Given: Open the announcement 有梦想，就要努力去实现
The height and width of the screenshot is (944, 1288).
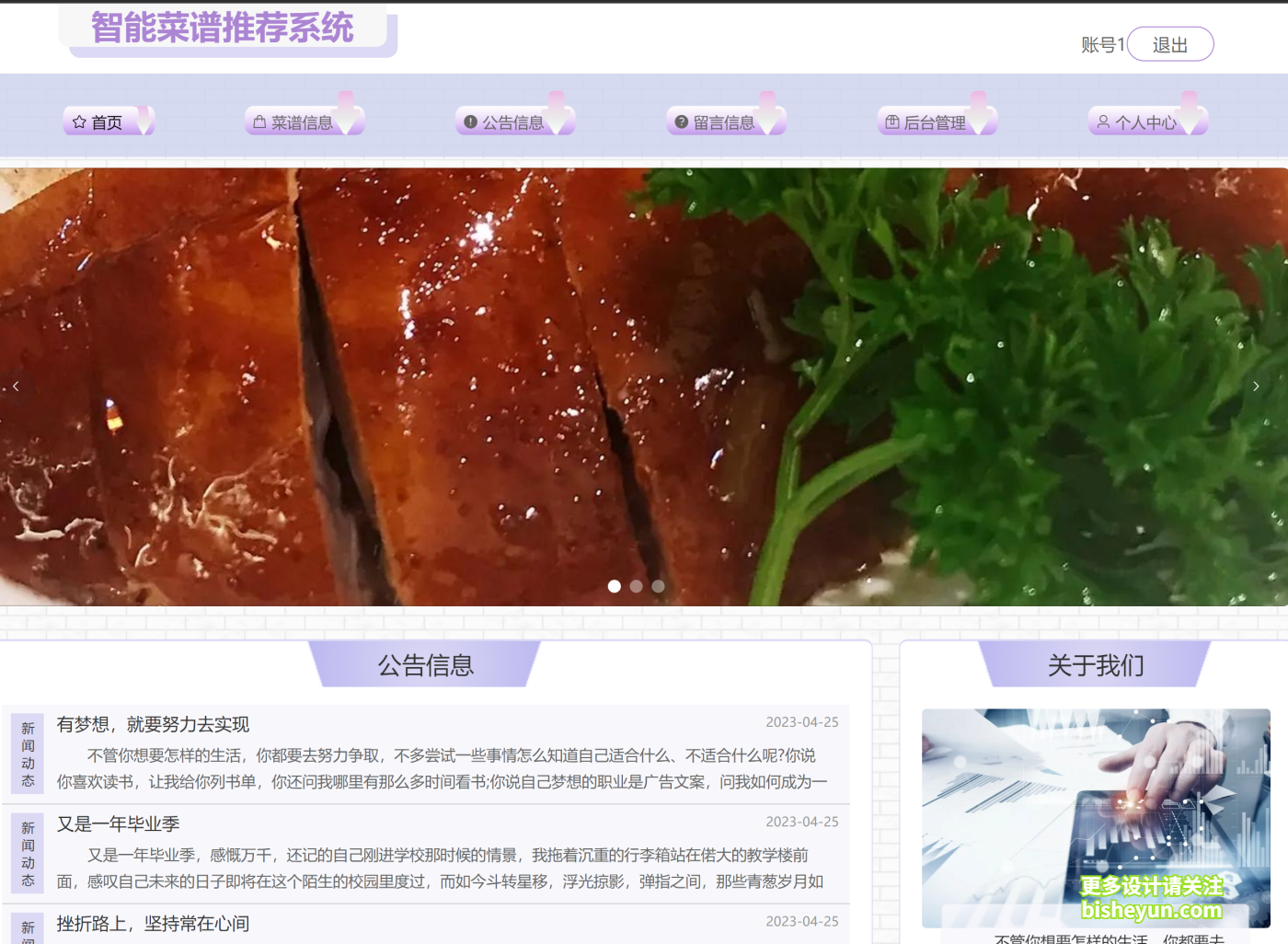Looking at the screenshot, I should click(x=153, y=724).
